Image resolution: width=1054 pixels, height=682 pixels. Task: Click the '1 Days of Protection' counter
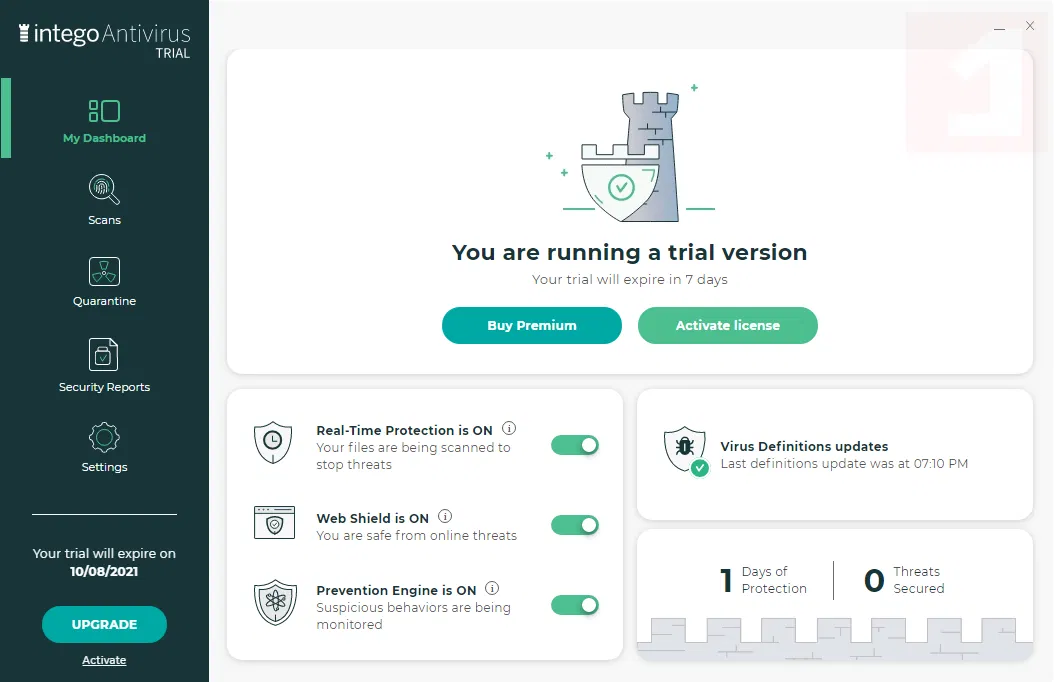pyautogui.click(x=763, y=580)
